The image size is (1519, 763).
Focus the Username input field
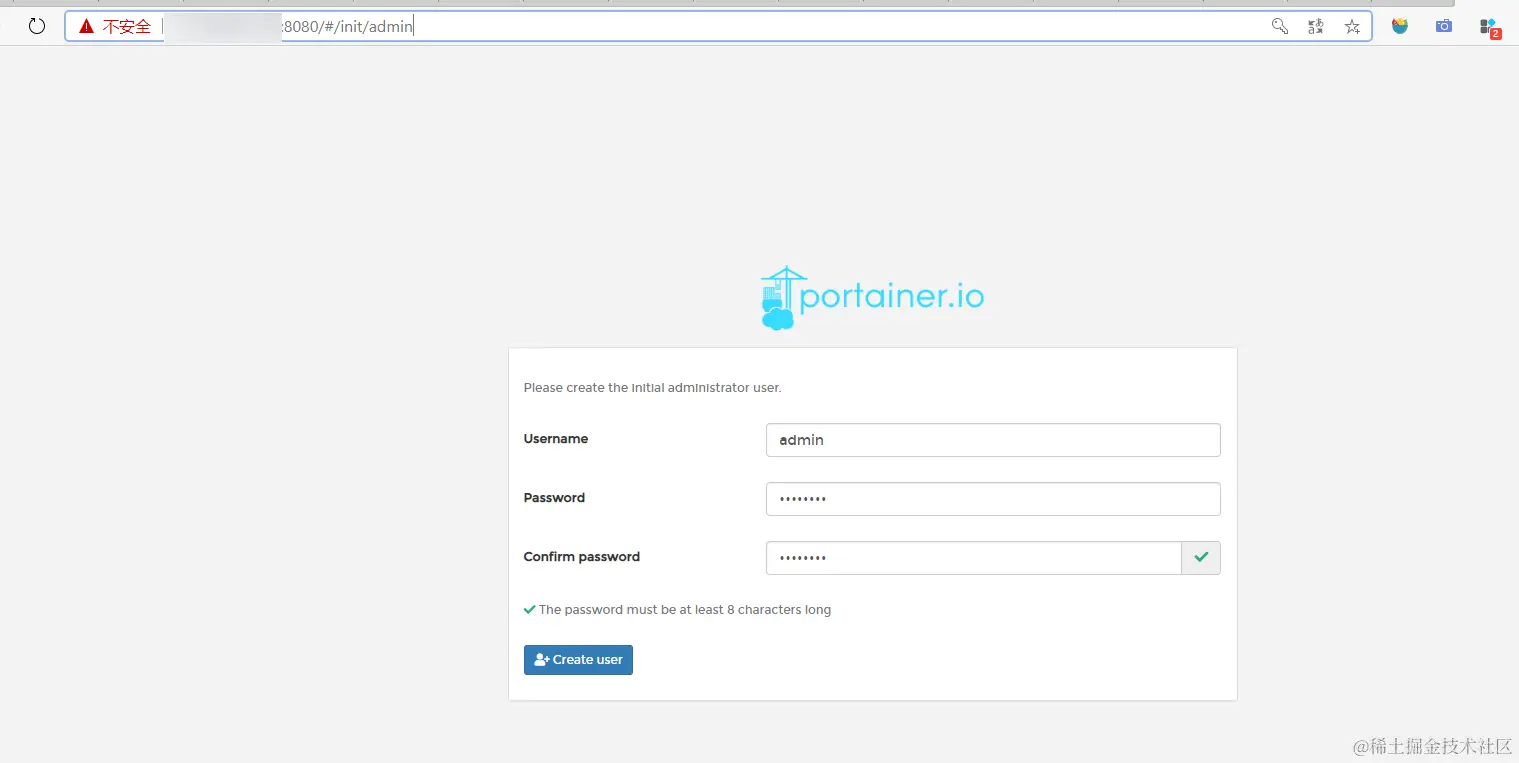click(993, 440)
